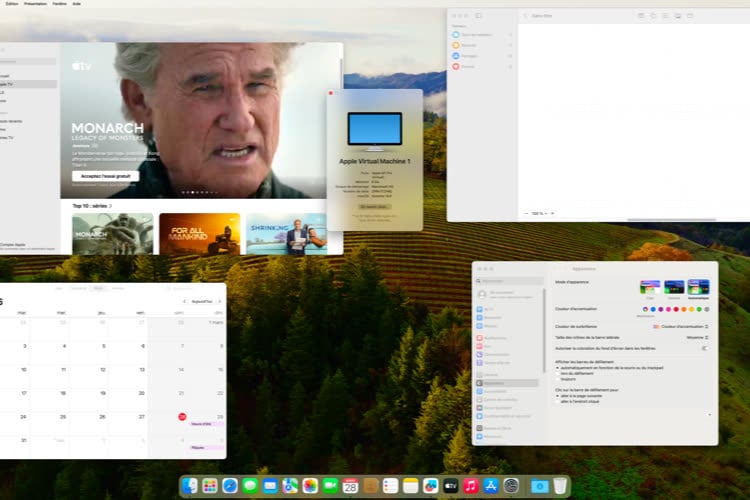This screenshot has width=750, height=500.
Task: Open the For All Mankind thumbnail
Action: pos(199,233)
